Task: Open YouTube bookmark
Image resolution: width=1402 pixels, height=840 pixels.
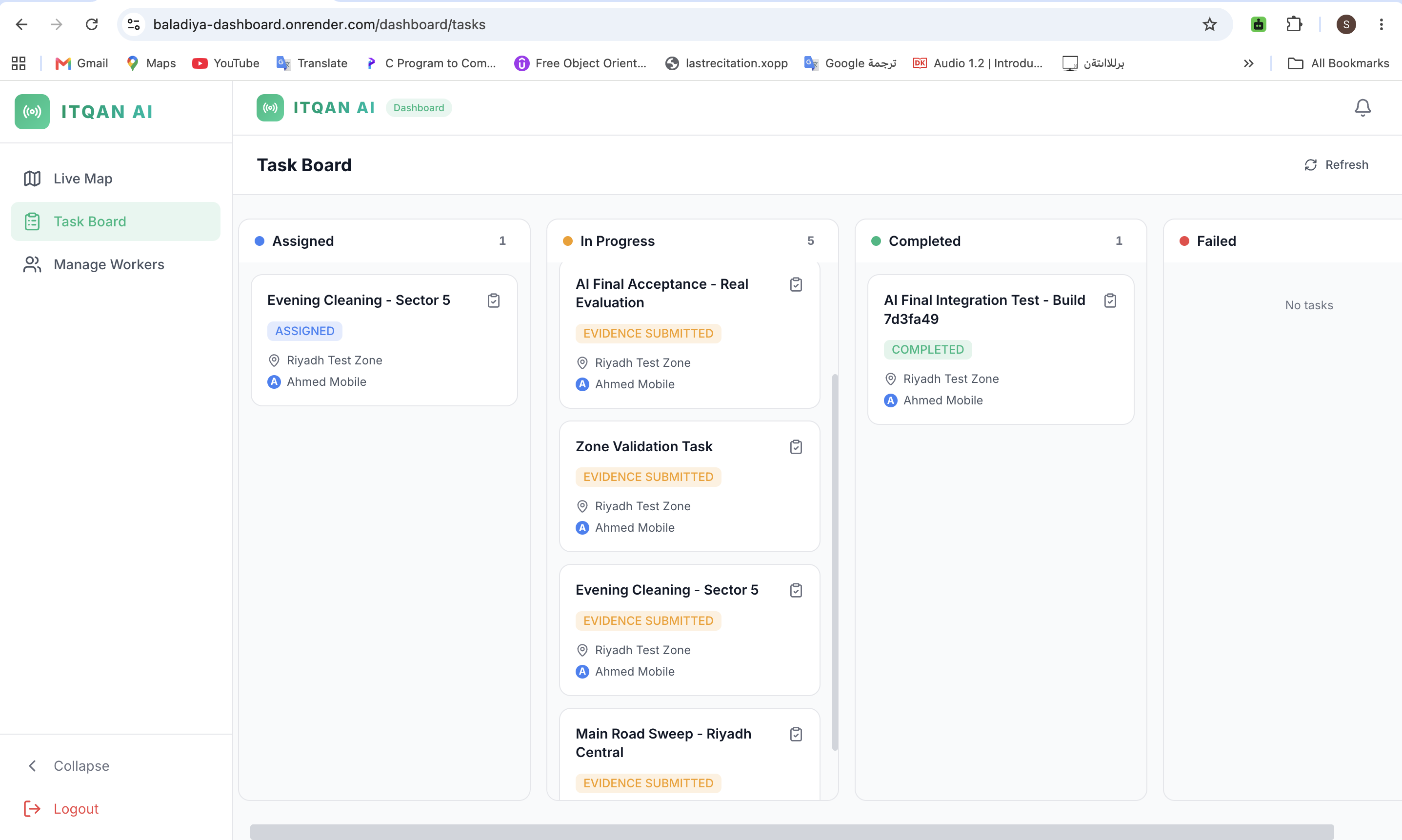Action: (225, 63)
